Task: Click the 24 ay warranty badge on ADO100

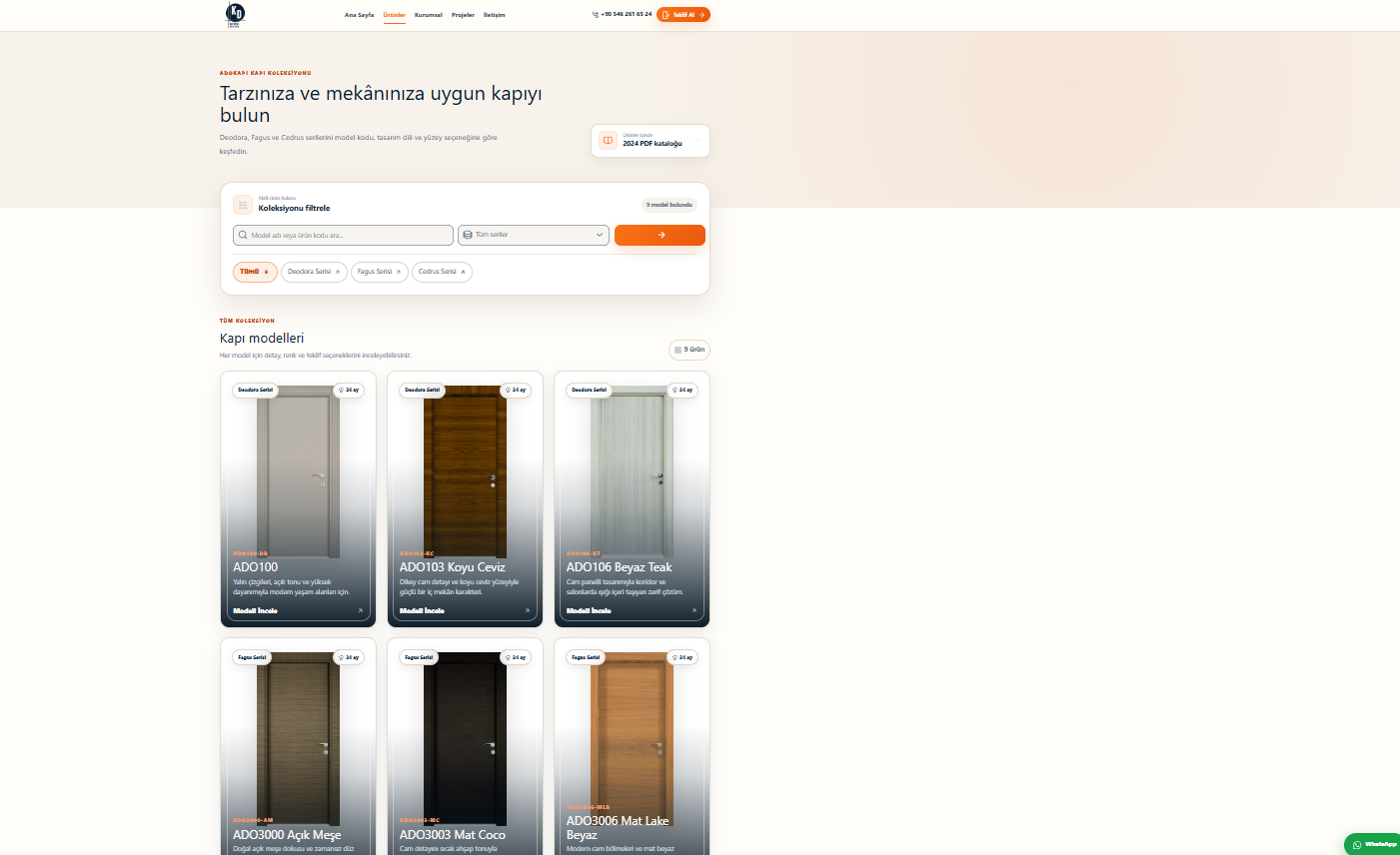Action: (x=349, y=391)
